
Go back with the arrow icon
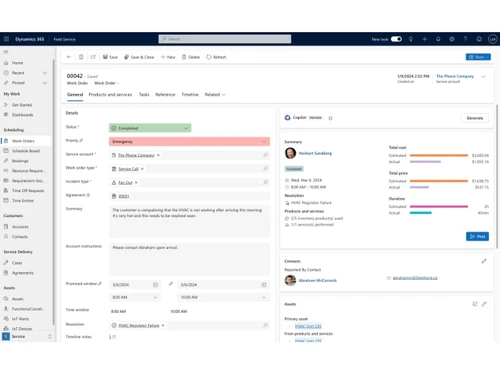coord(69,57)
